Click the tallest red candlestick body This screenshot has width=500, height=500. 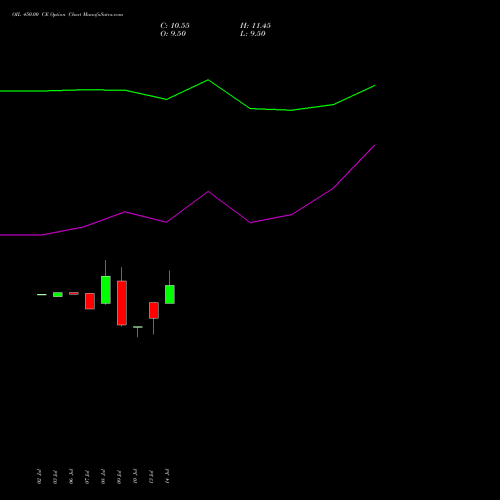tap(122, 303)
